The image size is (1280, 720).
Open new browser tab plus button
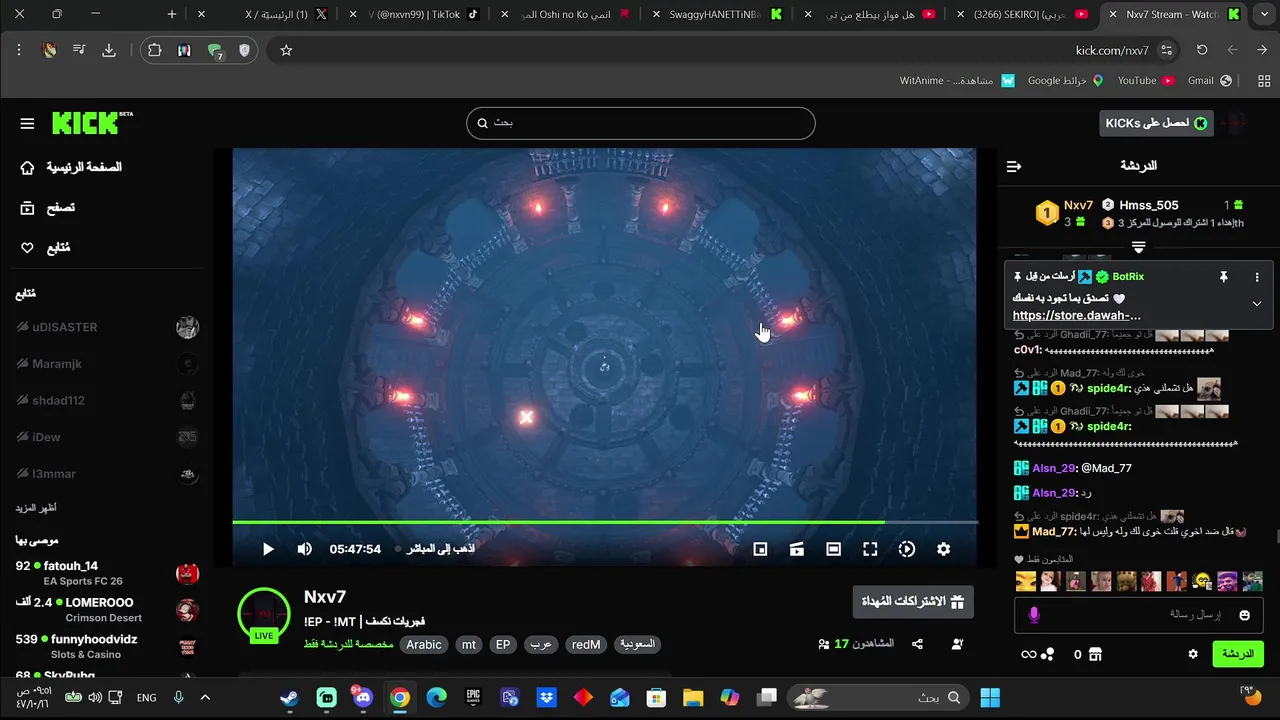(172, 14)
